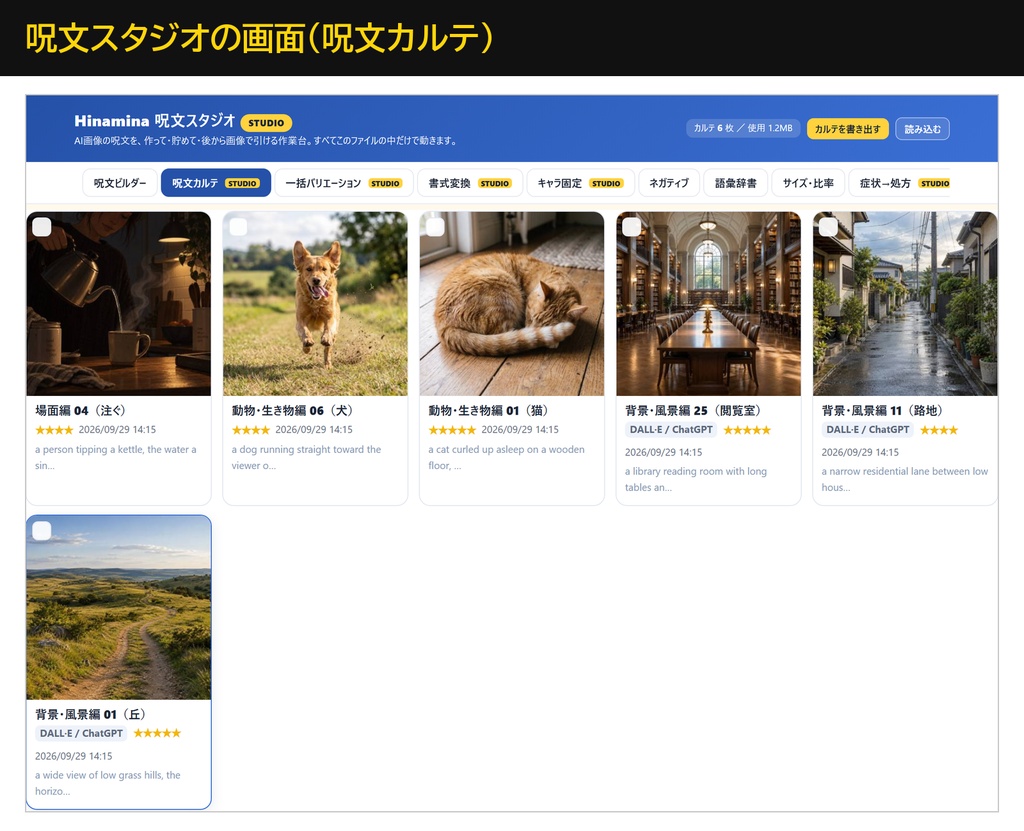
Task: Open the library reading room thumbnail
Action: (709, 304)
